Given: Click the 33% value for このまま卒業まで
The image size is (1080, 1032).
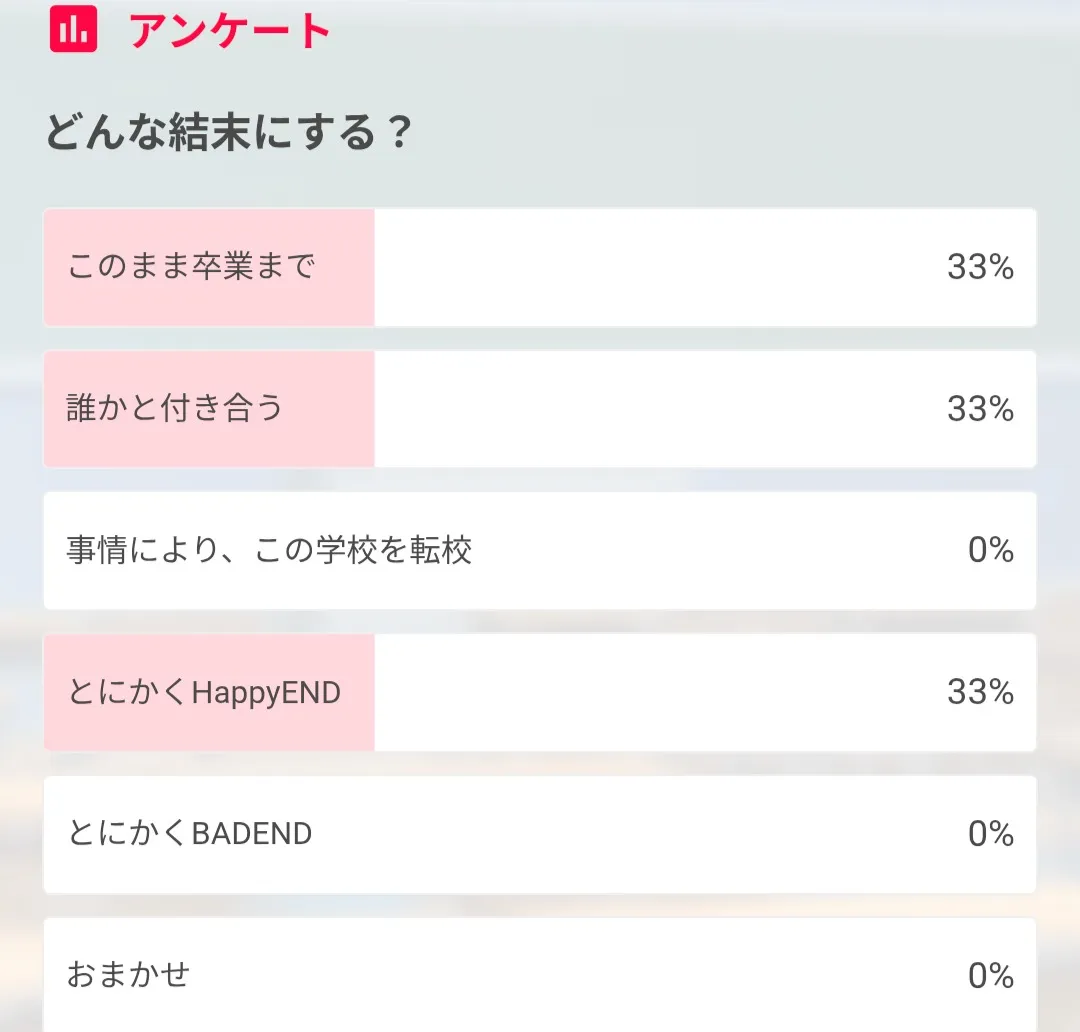Looking at the screenshot, I should coord(980,267).
